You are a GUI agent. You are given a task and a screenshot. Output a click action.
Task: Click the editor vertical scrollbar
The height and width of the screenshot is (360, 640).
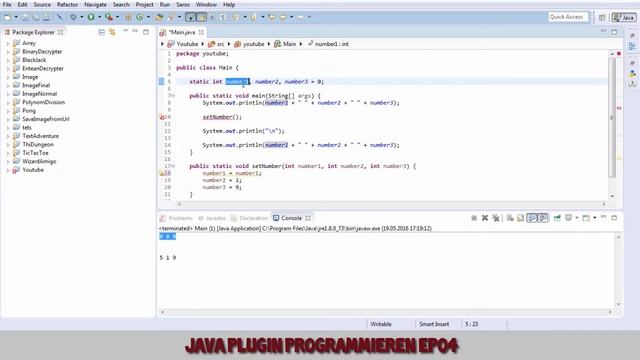[612, 118]
